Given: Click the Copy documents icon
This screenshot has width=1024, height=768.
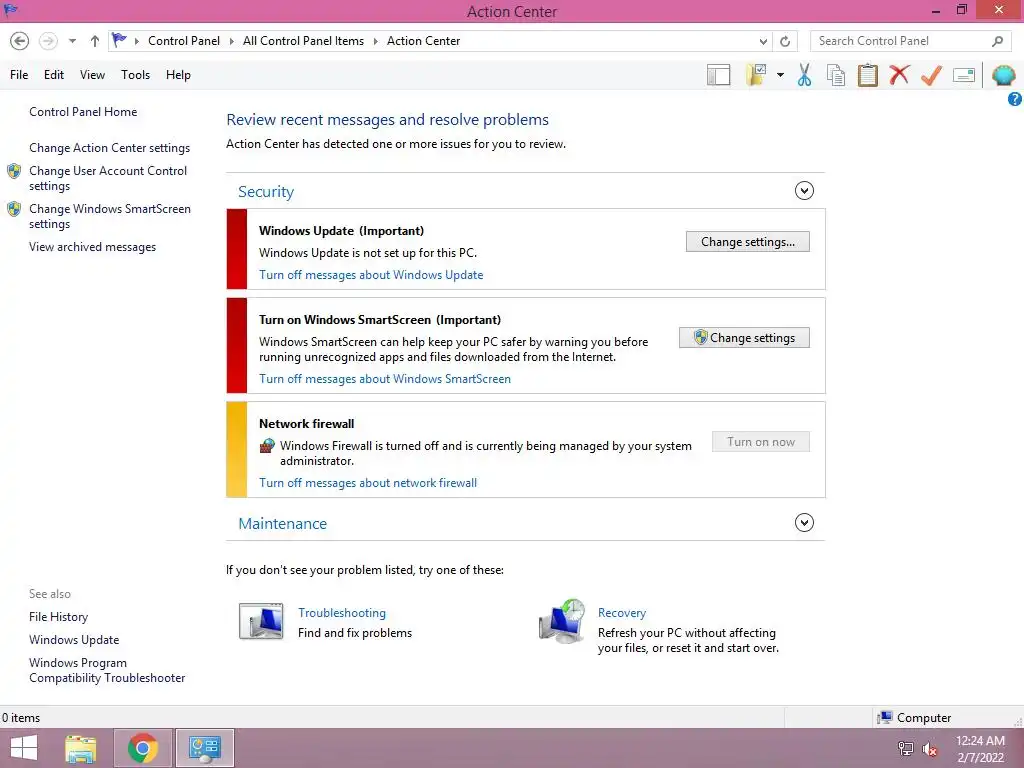Looking at the screenshot, I should (836, 75).
